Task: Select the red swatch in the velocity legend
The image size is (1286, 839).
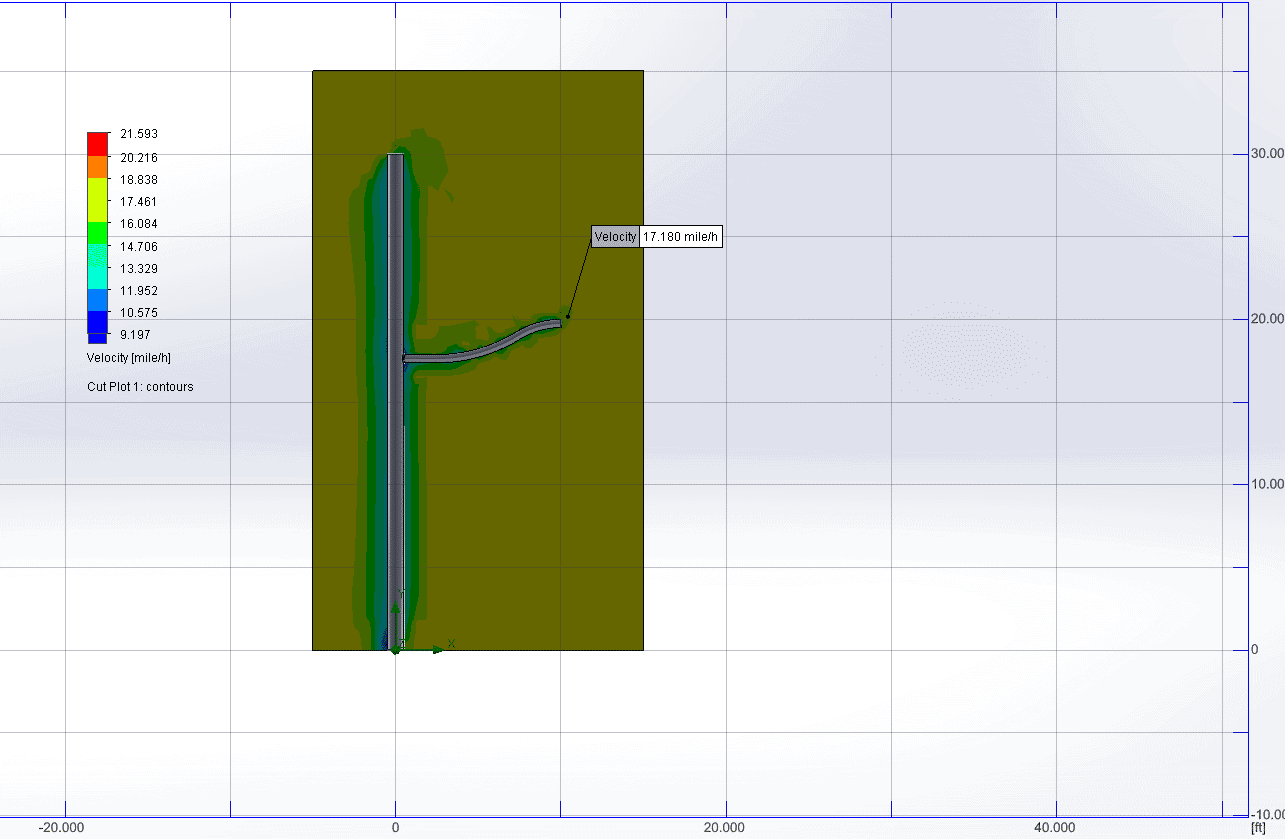Action: (97, 144)
